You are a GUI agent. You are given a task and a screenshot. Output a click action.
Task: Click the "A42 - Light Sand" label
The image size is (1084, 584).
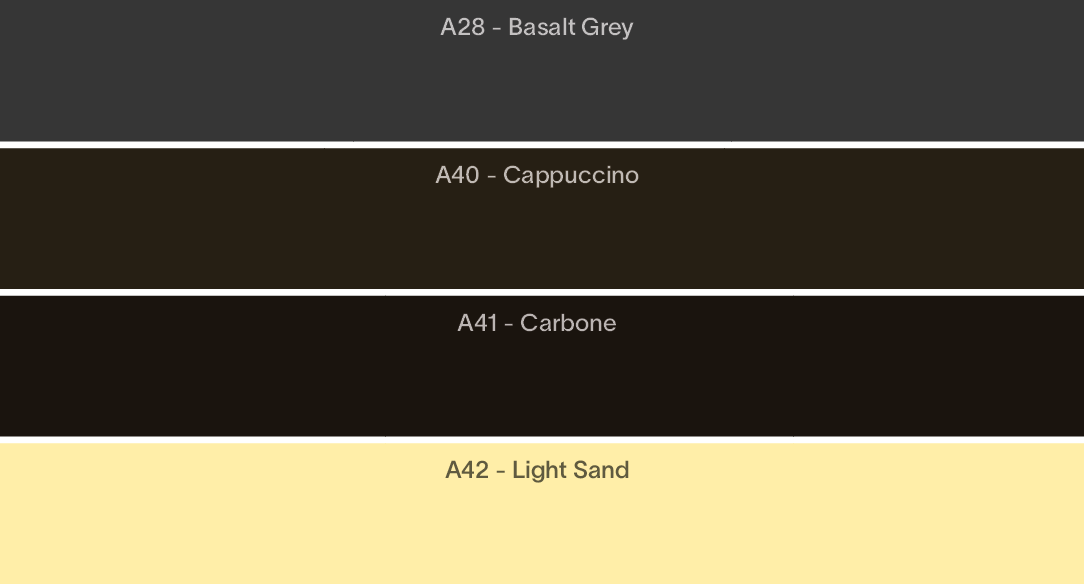coord(536,471)
